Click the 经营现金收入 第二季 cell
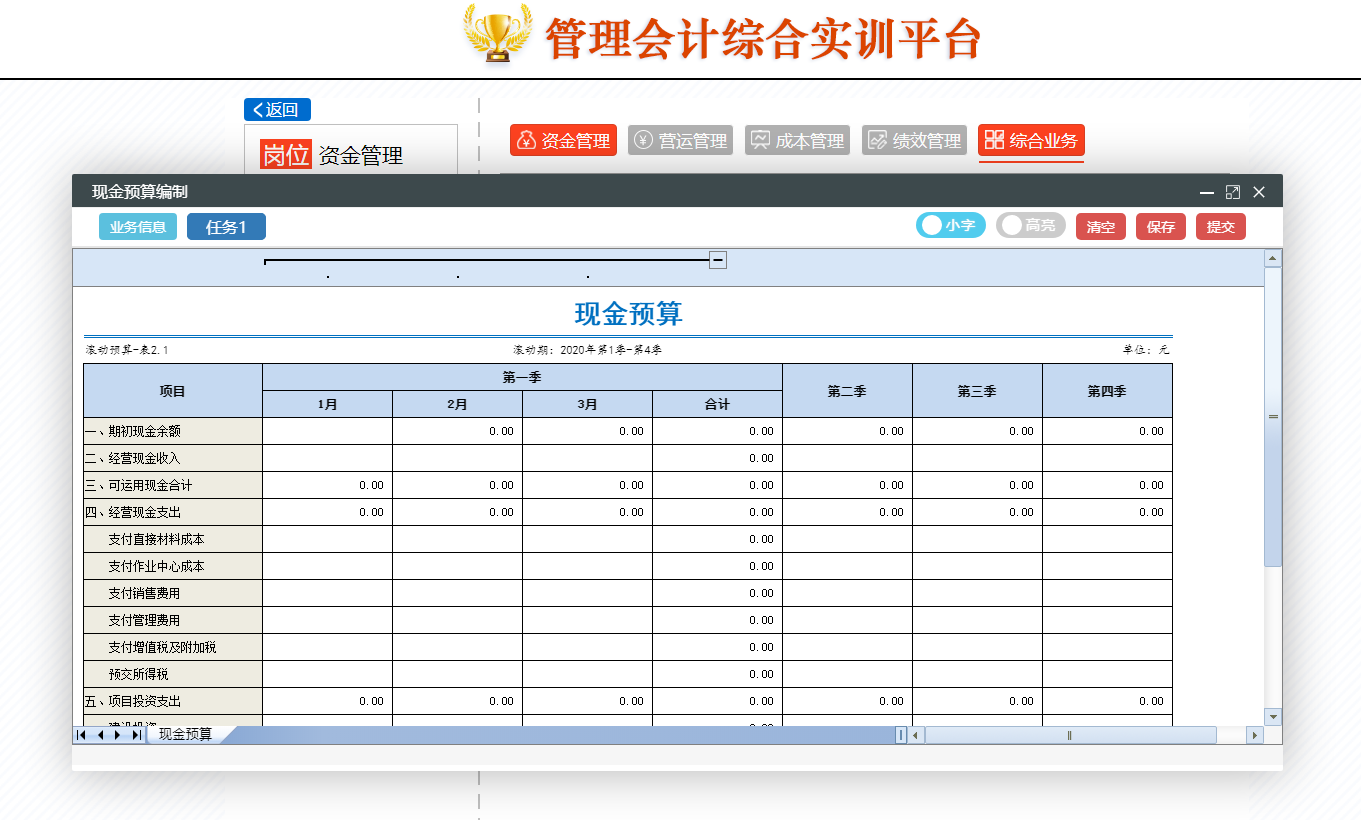The image size is (1361, 820). [848, 458]
